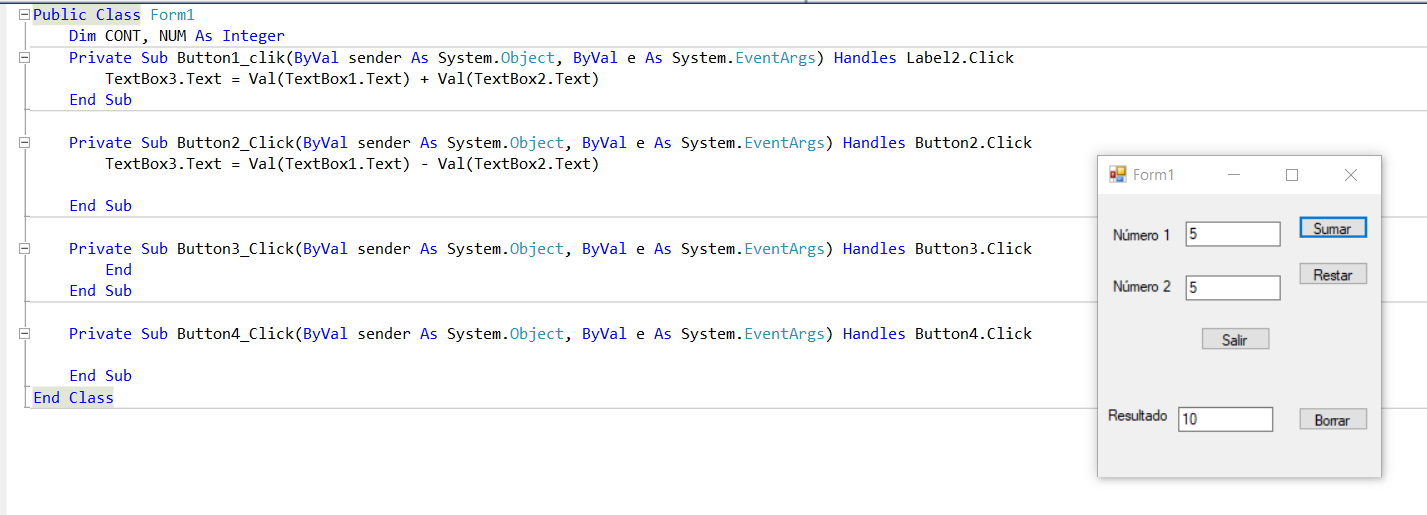Click into the Resultado text box

point(1225,420)
